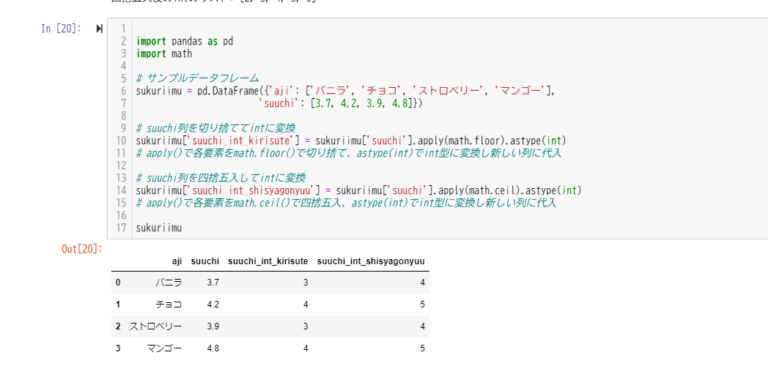Click the pd.DataFrame code line
768x366 pixels.
tap(346, 91)
